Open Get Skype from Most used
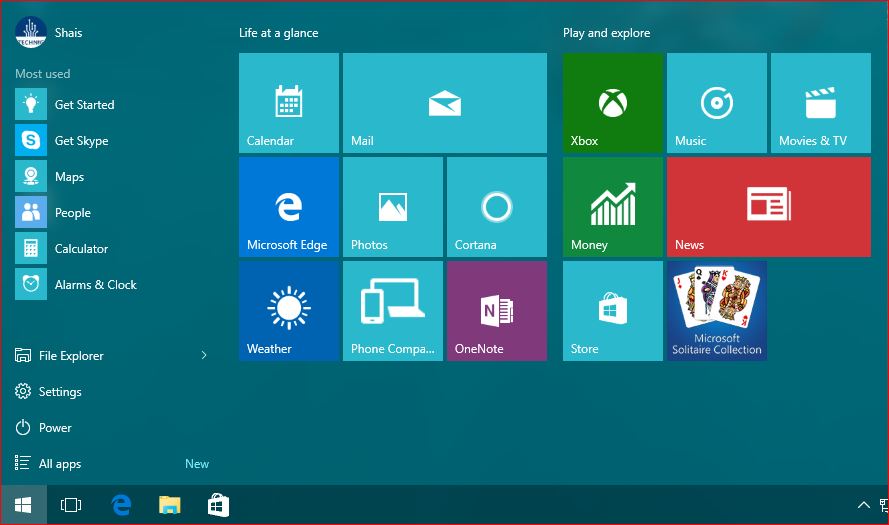The image size is (889, 525). 111,140
